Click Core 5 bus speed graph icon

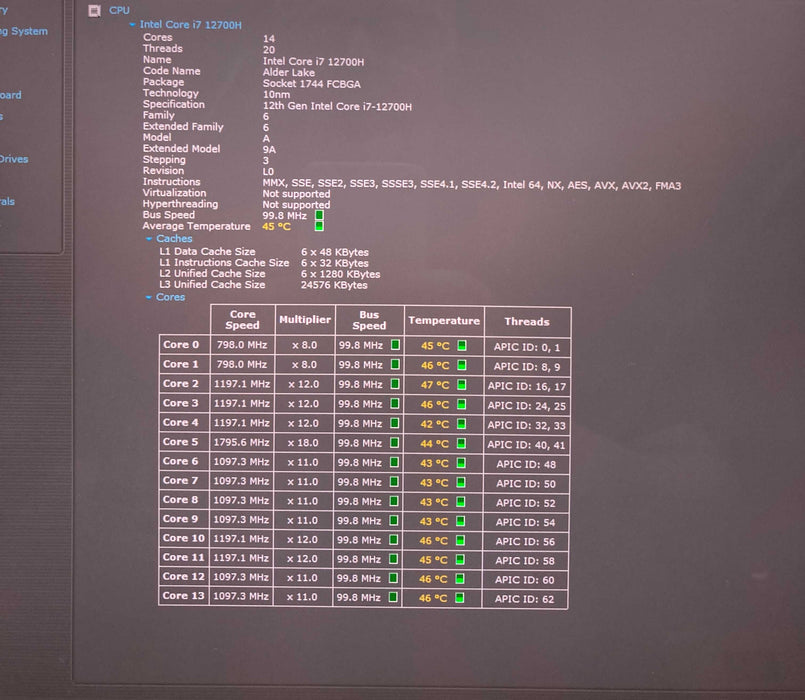[x=395, y=443]
